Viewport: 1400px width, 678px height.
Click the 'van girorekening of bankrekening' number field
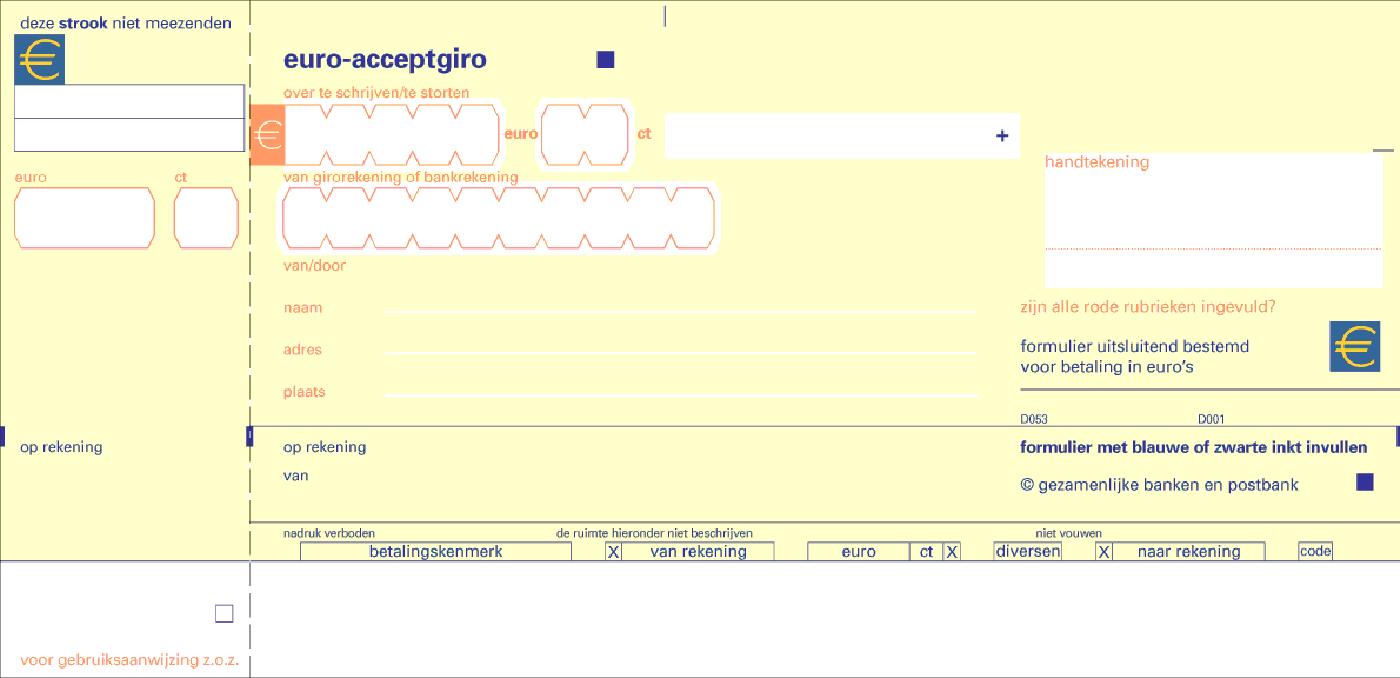point(498,217)
